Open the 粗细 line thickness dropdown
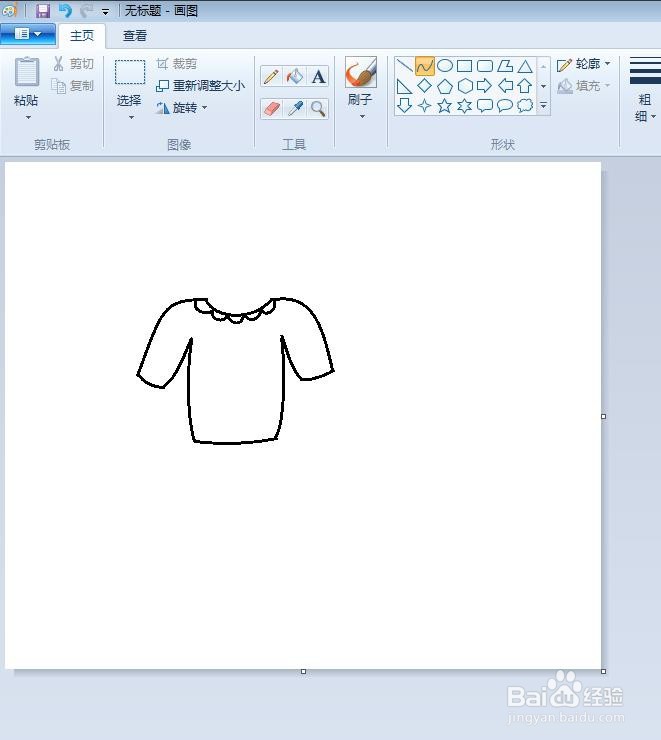Screen dimensions: 661x740 point(645,89)
